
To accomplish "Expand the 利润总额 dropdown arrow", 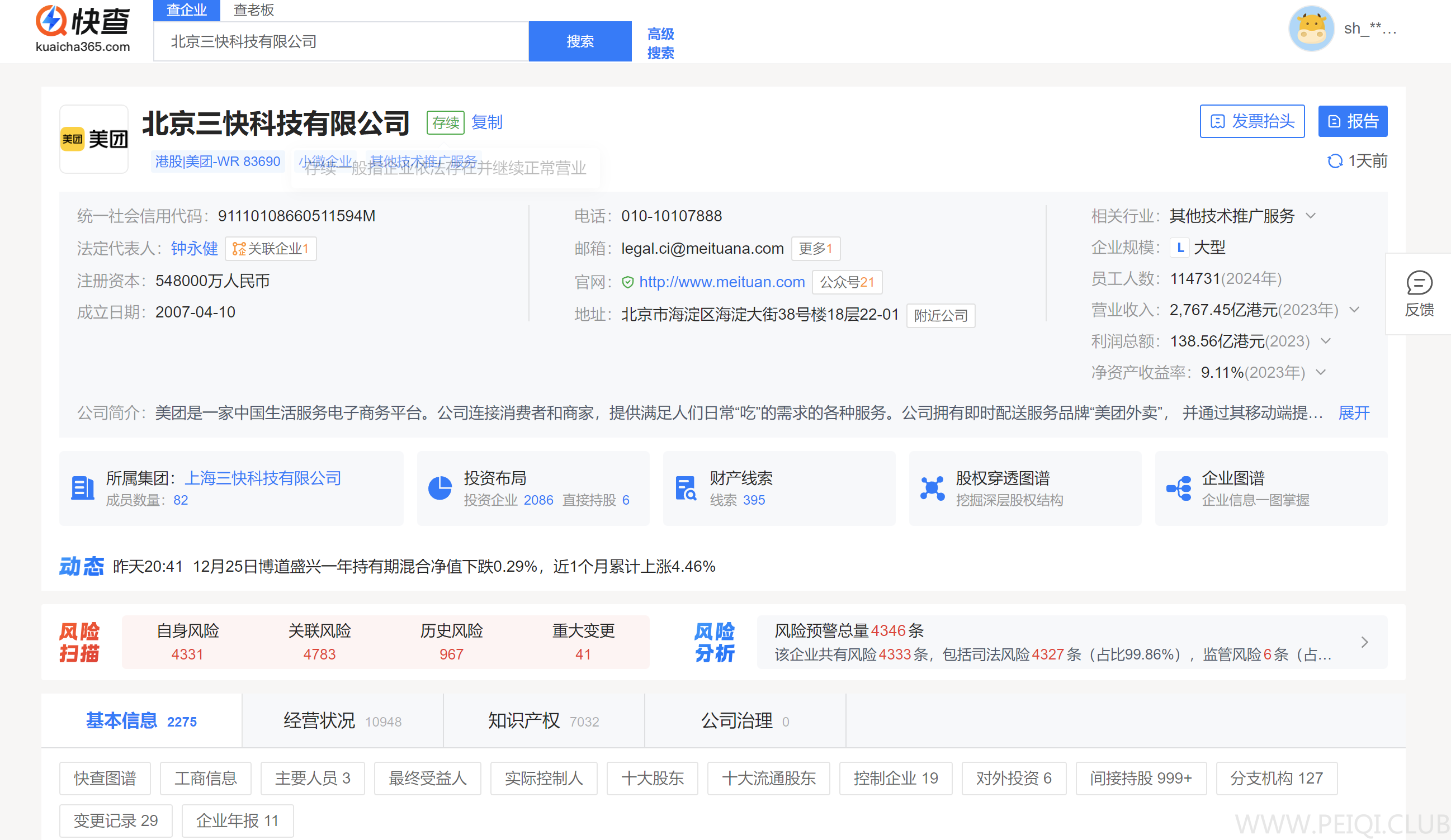I will click(1326, 340).
